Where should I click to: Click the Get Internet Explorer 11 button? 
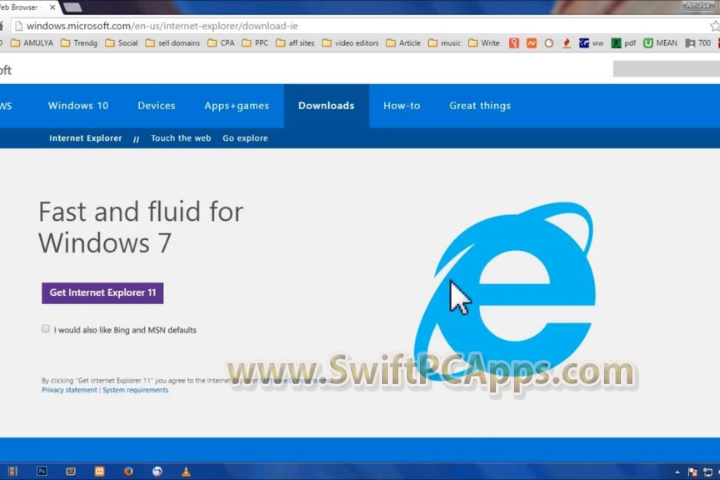point(102,293)
